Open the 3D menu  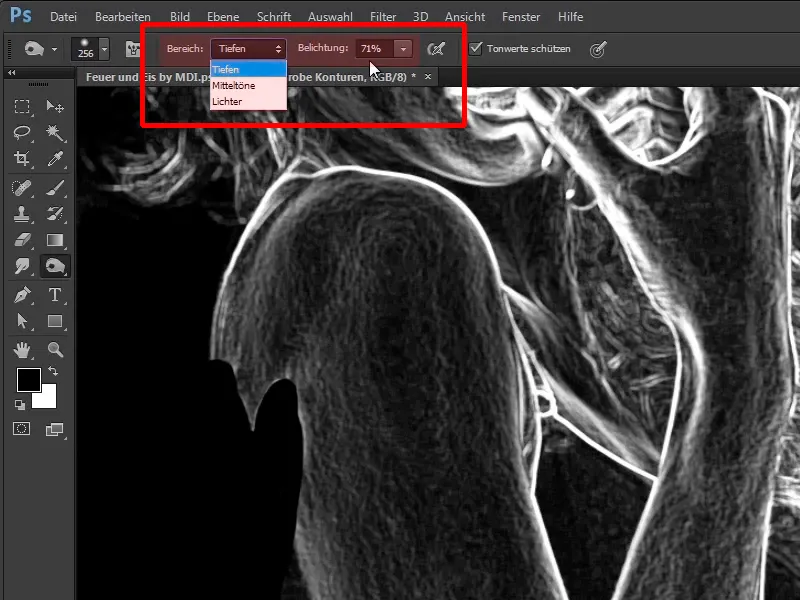tap(420, 17)
